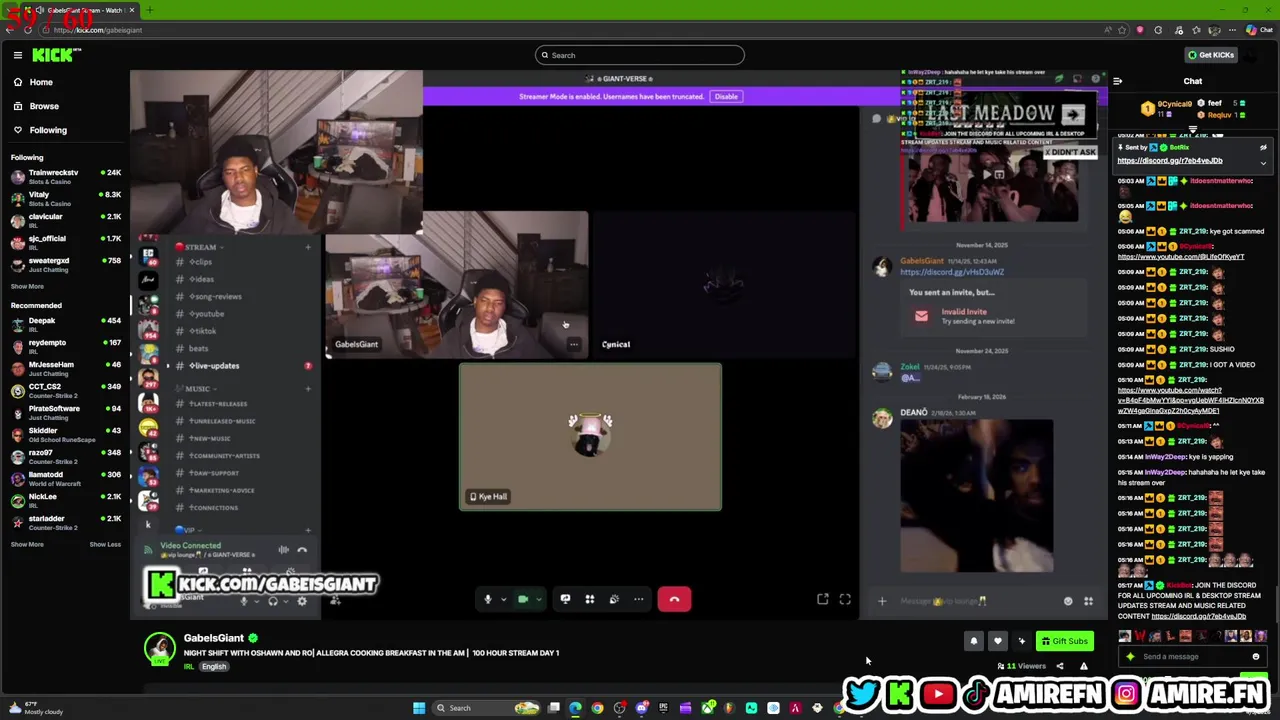Image resolution: width=1280 pixels, height=720 pixels.
Task: Open camera options arrow in call bar
Action: (x=538, y=600)
